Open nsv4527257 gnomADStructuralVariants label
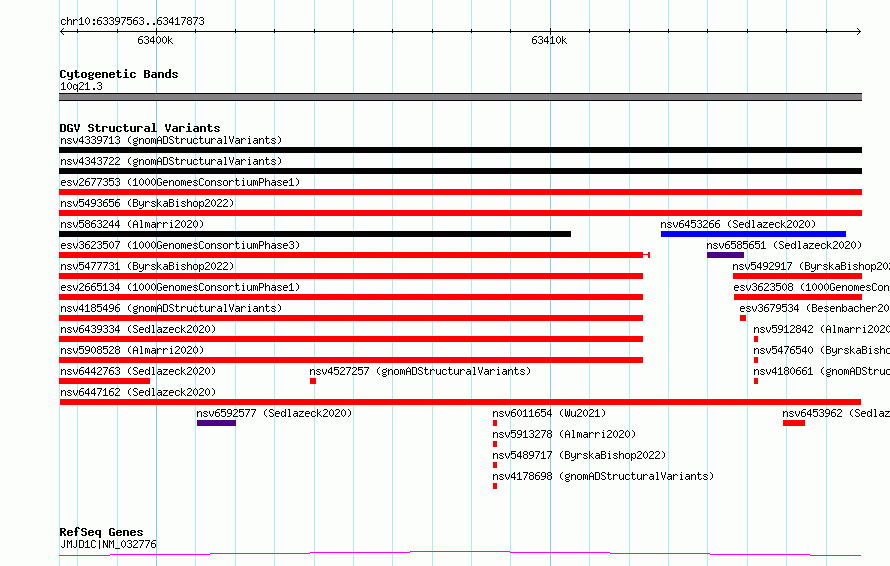Viewport: 890px width, 566px height. click(420, 371)
